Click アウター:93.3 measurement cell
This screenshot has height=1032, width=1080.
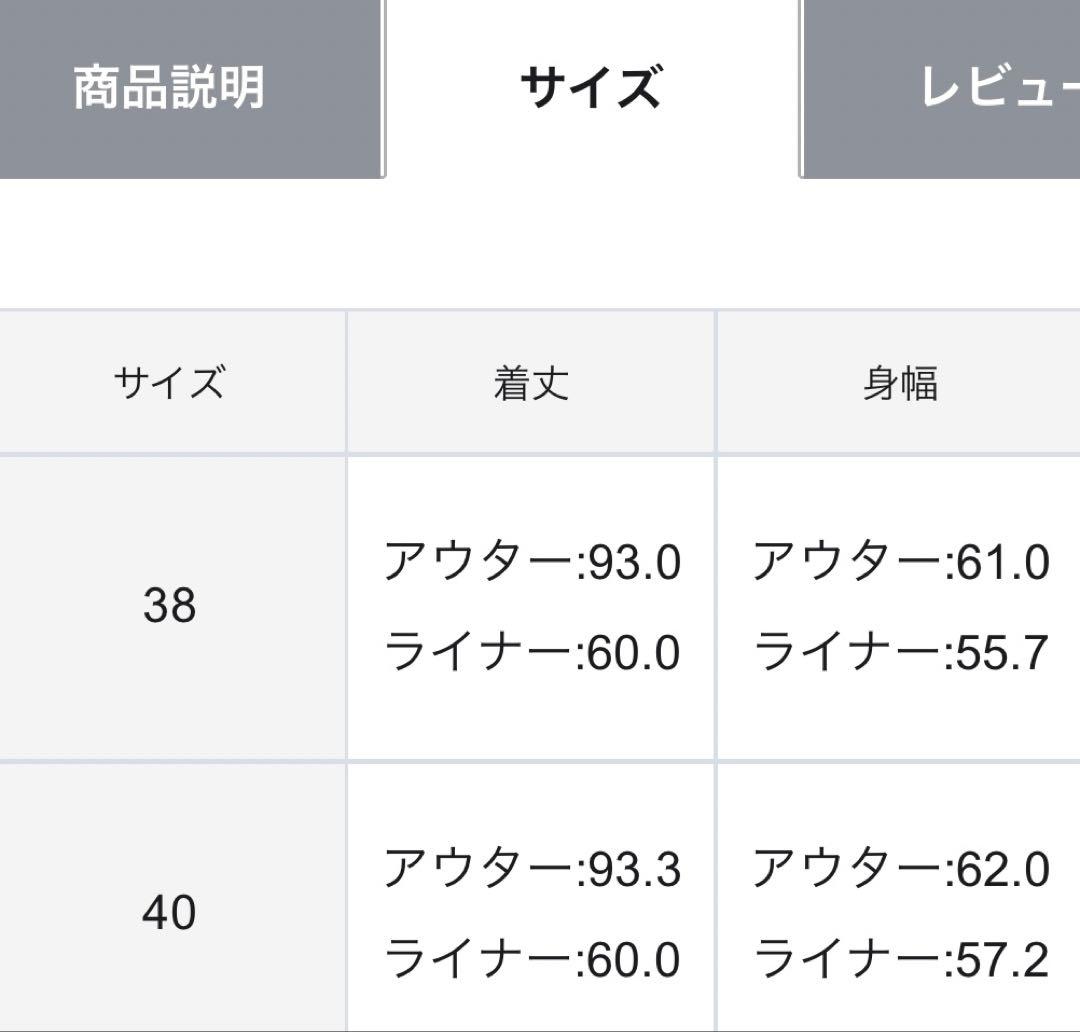(x=530, y=870)
